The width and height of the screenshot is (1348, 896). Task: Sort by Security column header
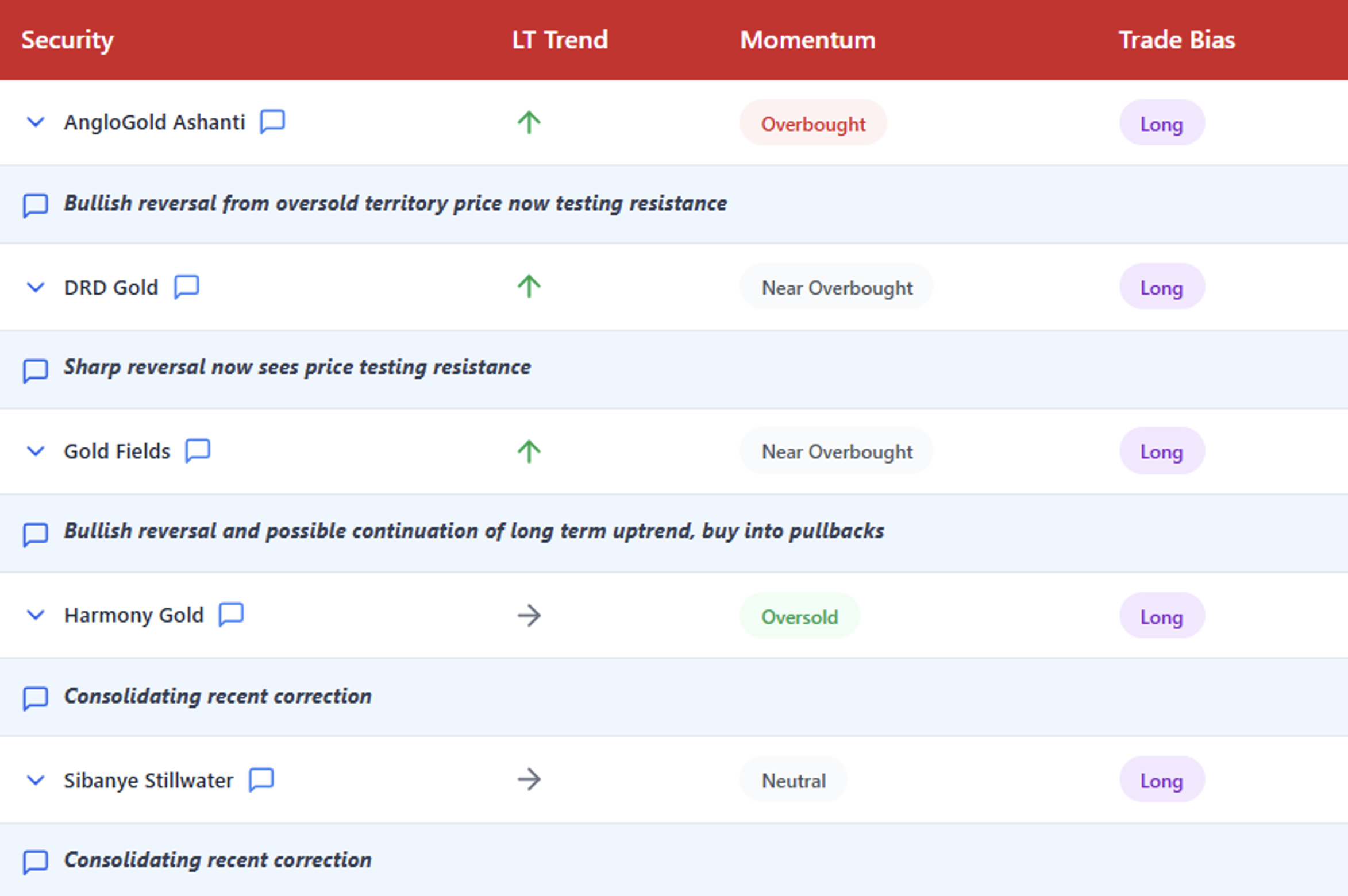point(67,40)
